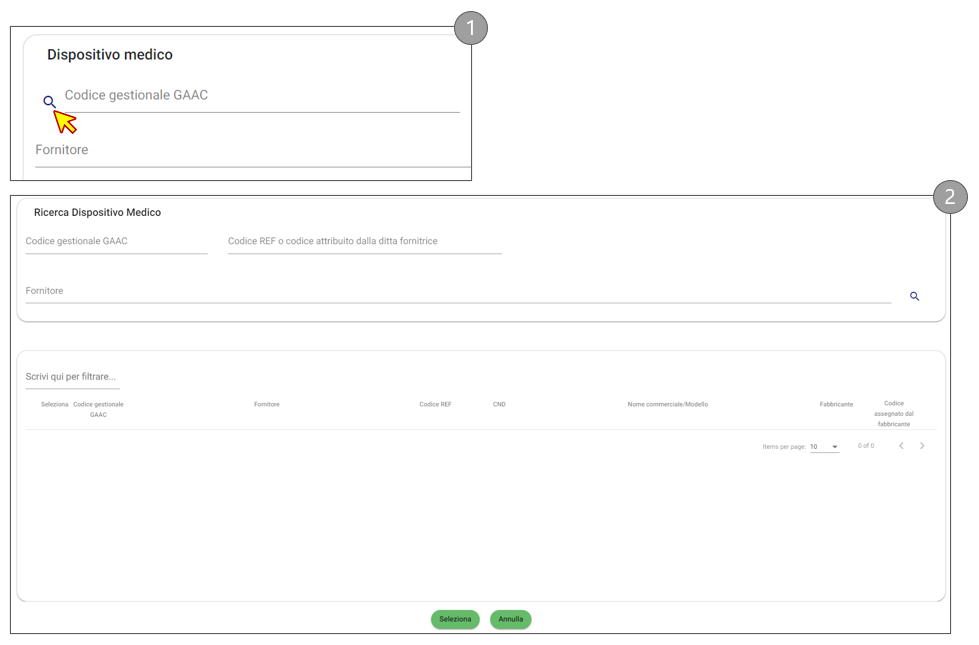Click the 'Scrivi qui per filtrare' filter box
The image size is (979, 645).
pyautogui.click(x=72, y=377)
